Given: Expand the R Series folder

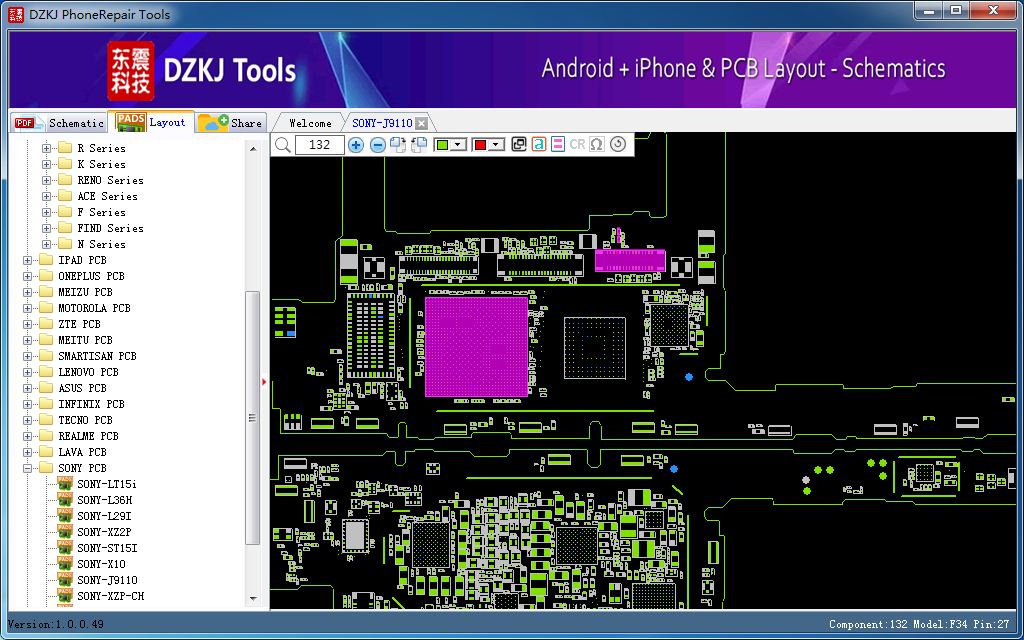Looking at the screenshot, I should [x=46, y=148].
